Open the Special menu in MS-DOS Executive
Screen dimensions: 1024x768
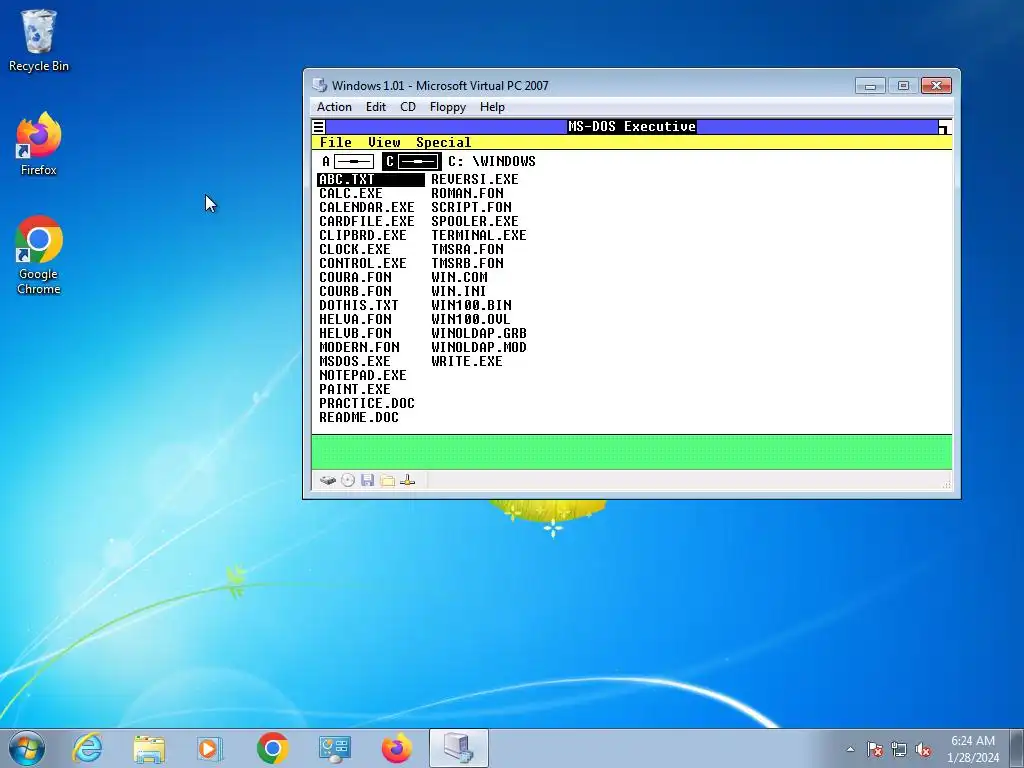click(x=443, y=142)
